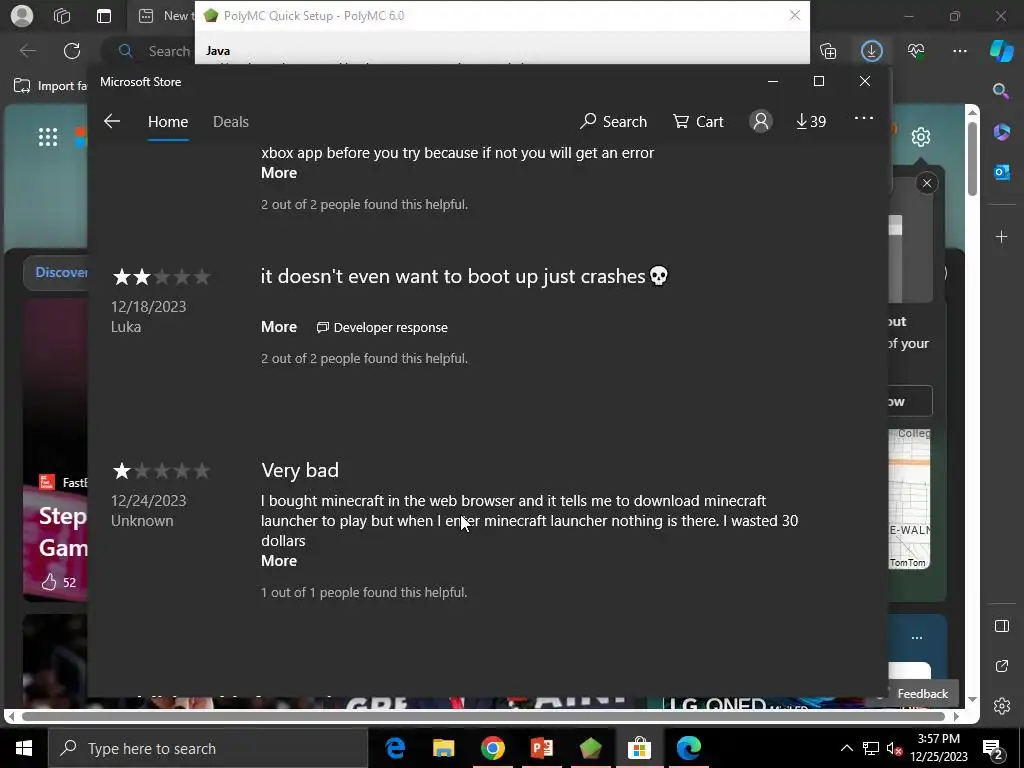Refresh the Edge page
Viewport: 1024px width, 768px height.
pos(72,51)
